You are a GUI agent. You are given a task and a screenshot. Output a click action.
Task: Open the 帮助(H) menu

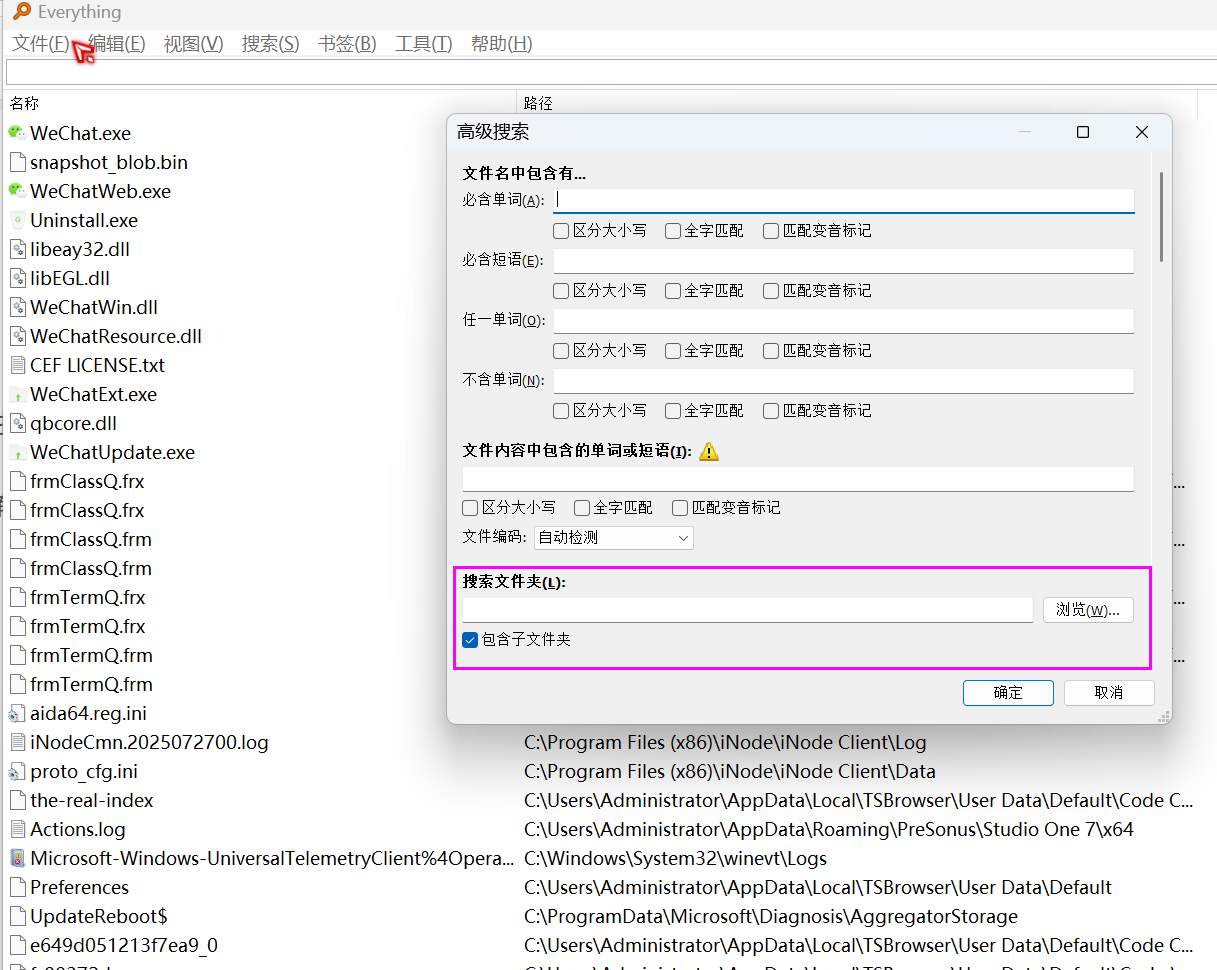pyautogui.click(x=501, y=44)
